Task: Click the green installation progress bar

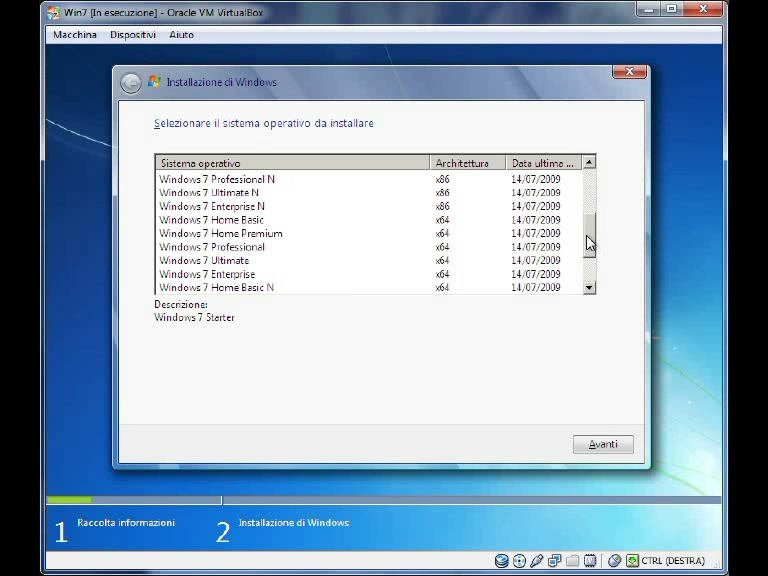Action: click(69, 500)
